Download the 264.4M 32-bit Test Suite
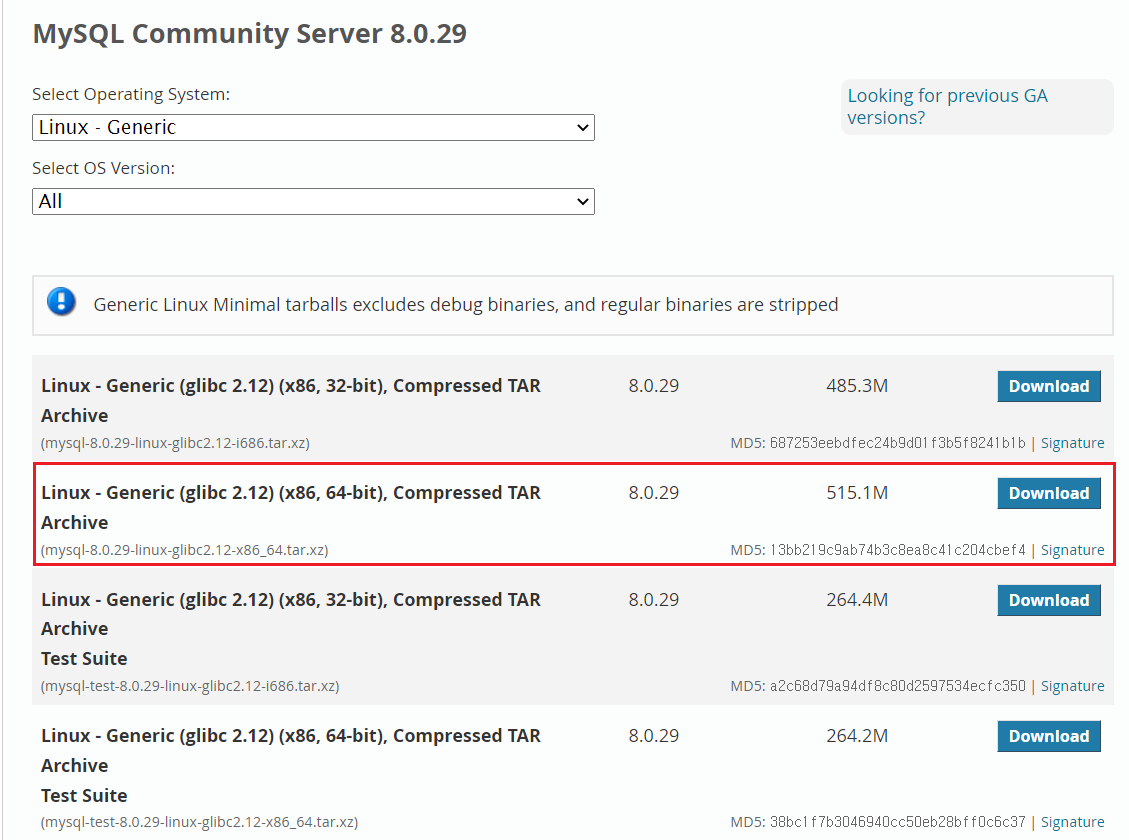The image size is (1129, 840). 1048,600
